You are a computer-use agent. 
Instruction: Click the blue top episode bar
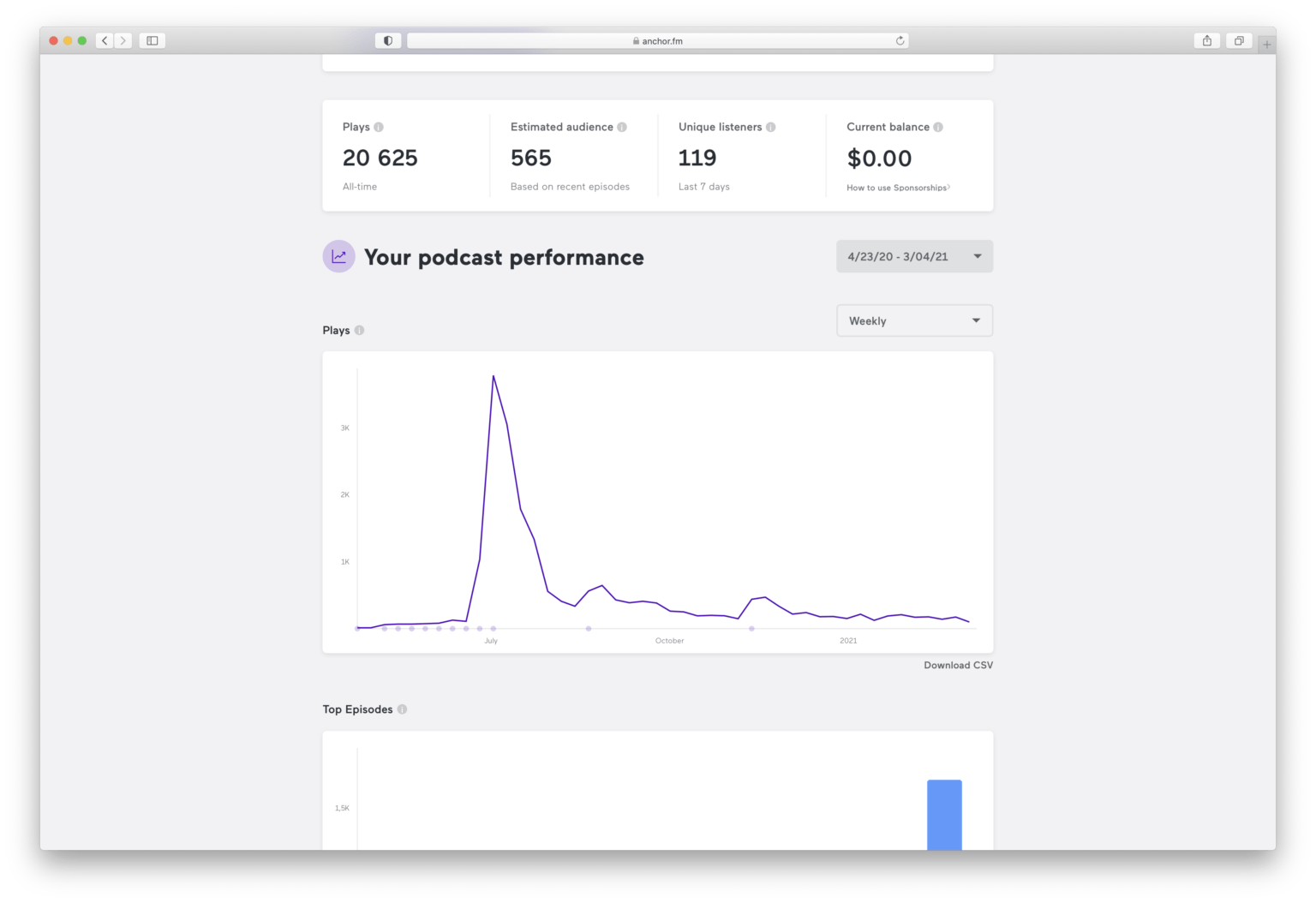click(944, 814)
